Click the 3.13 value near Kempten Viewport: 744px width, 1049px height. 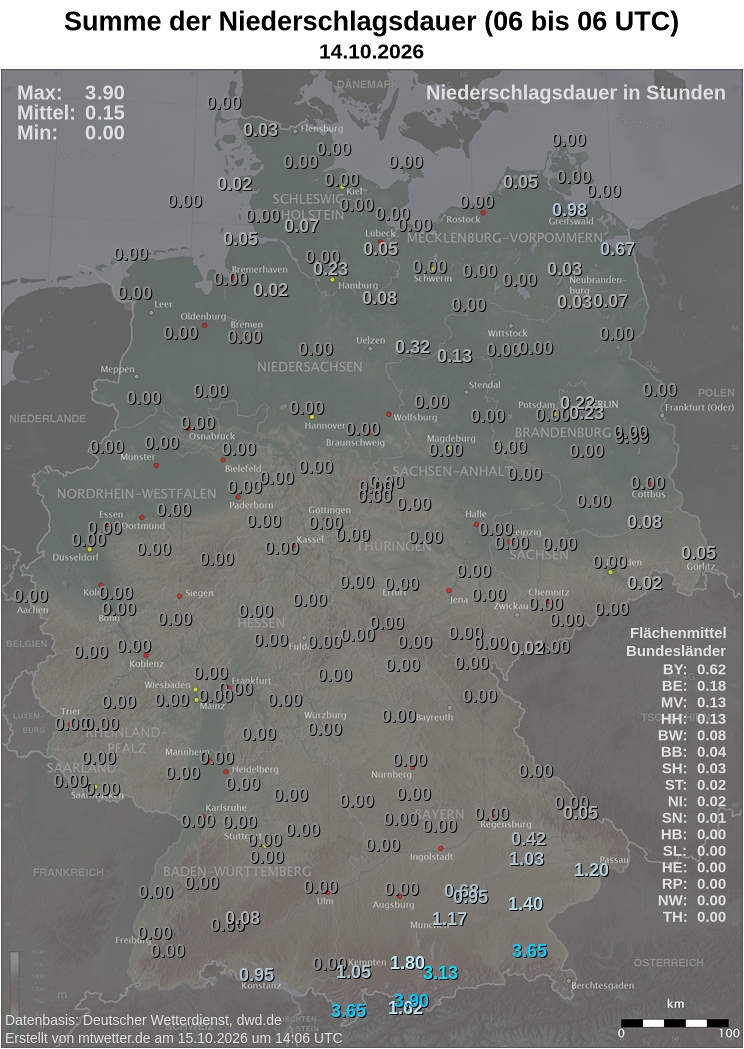click(441, 973)
